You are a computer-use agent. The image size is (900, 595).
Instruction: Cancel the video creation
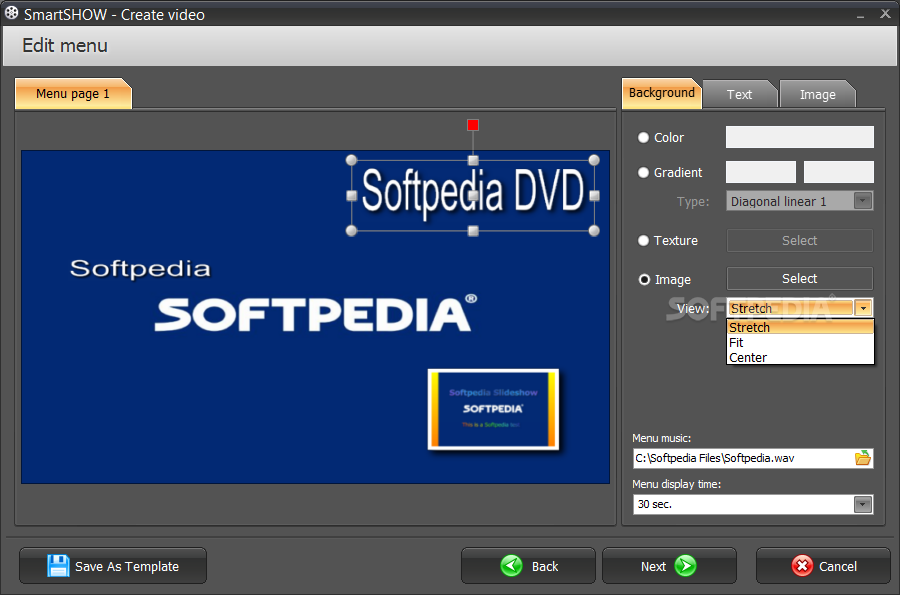(x=823, y=566)
